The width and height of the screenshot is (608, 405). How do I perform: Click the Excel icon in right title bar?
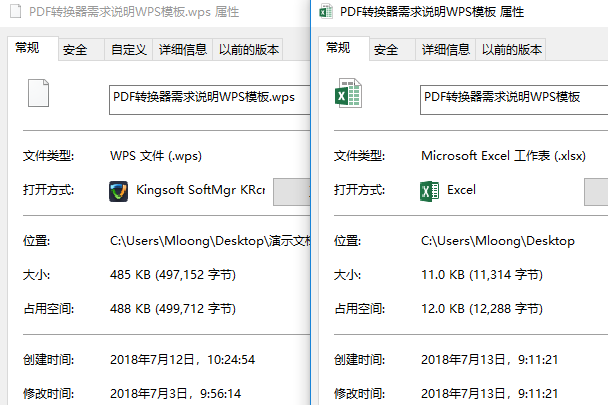pos(326,11)
